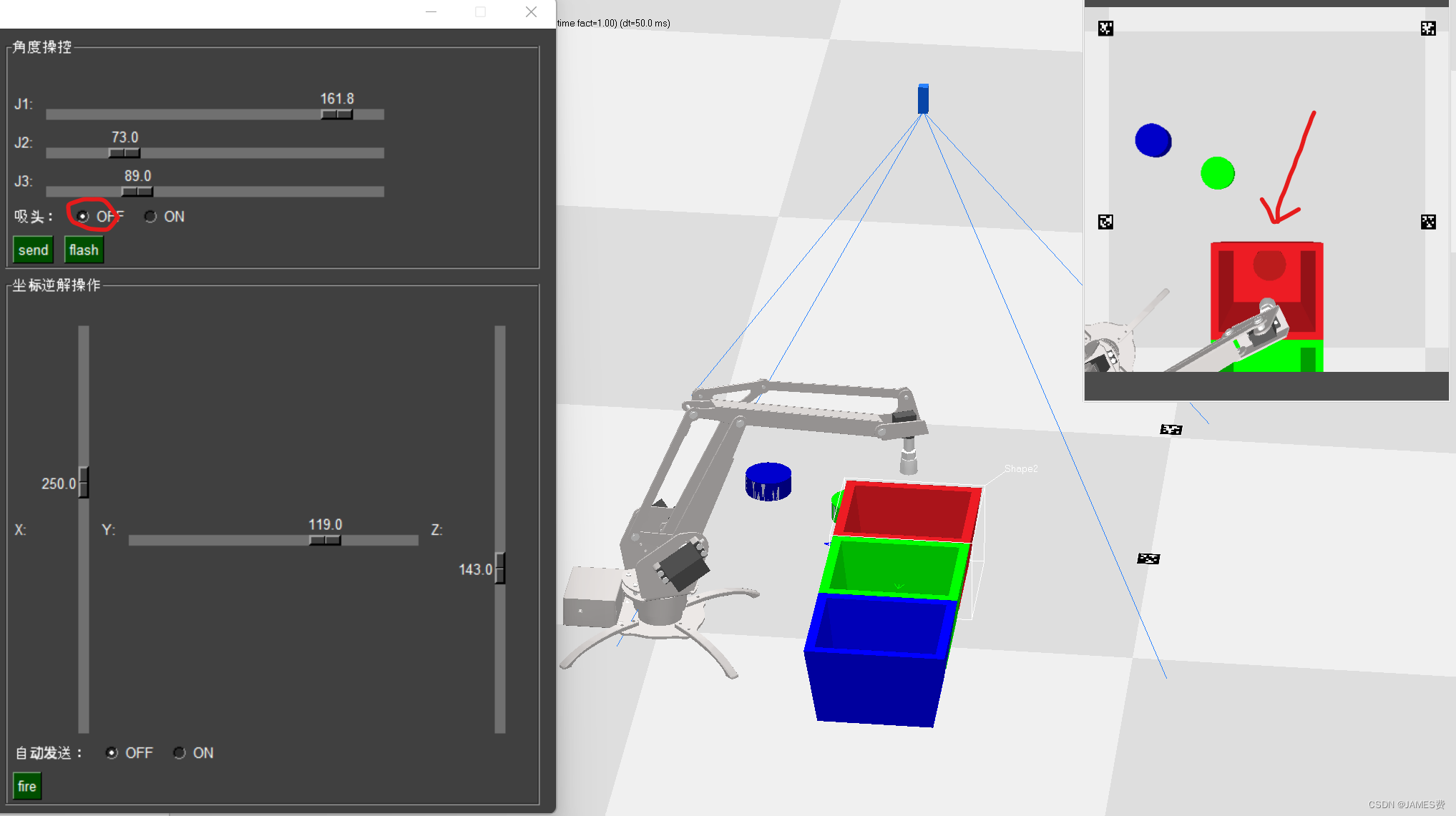This screenshot has width=1456, height=816.
Task: Set auto-send to OFF
Action: (112, 752)
